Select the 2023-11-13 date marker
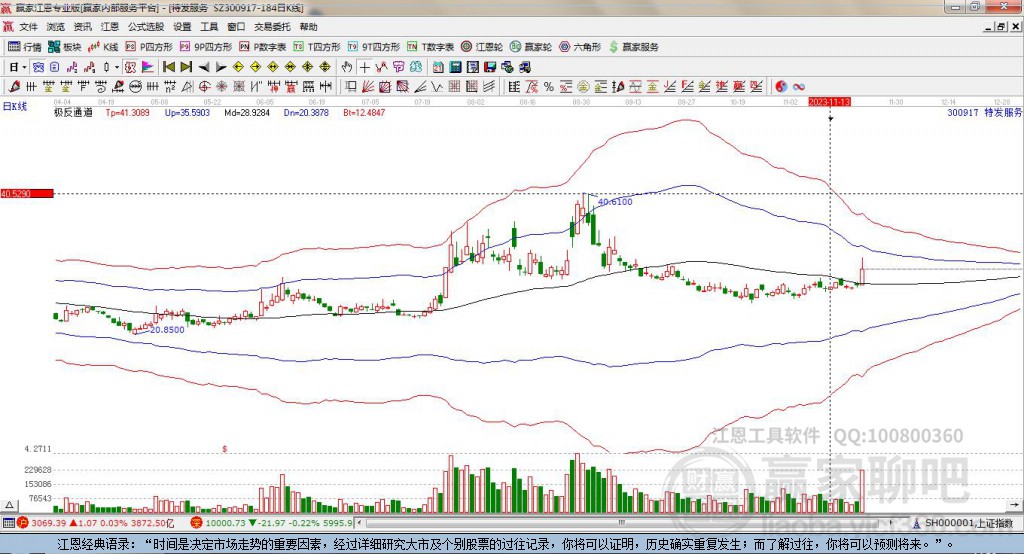 pyautogui.click(x=829, y=102)
